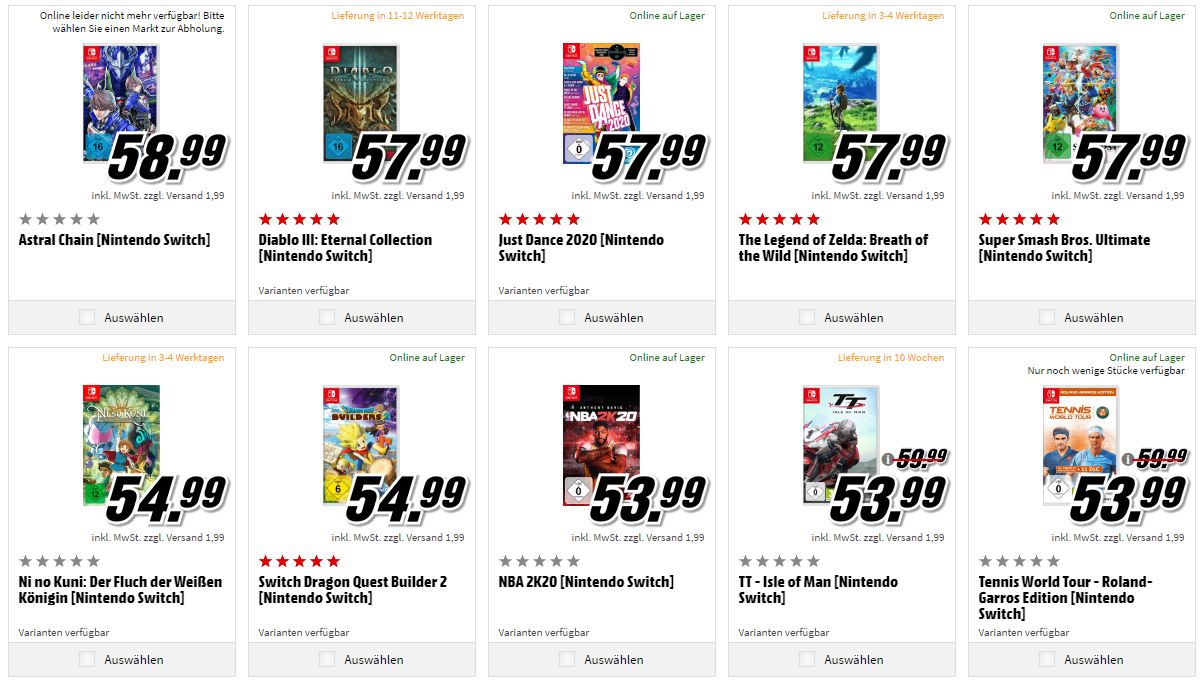Open Super Smash Bros. Ultimate product title
Screen dimensions: 1202x682
tap(1063, 248)
